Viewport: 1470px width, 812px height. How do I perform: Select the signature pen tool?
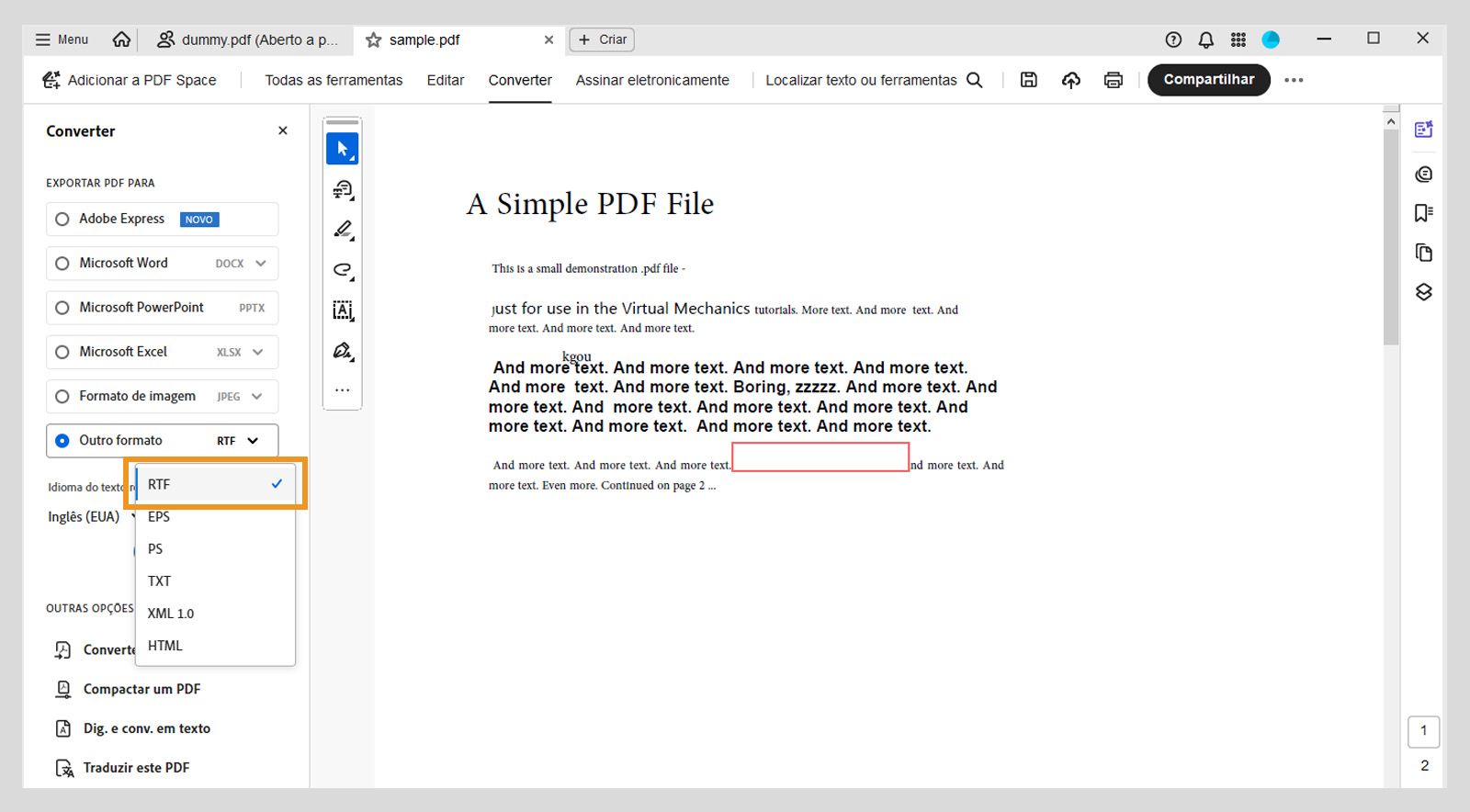pyautogui.click(x=343, y=351)
